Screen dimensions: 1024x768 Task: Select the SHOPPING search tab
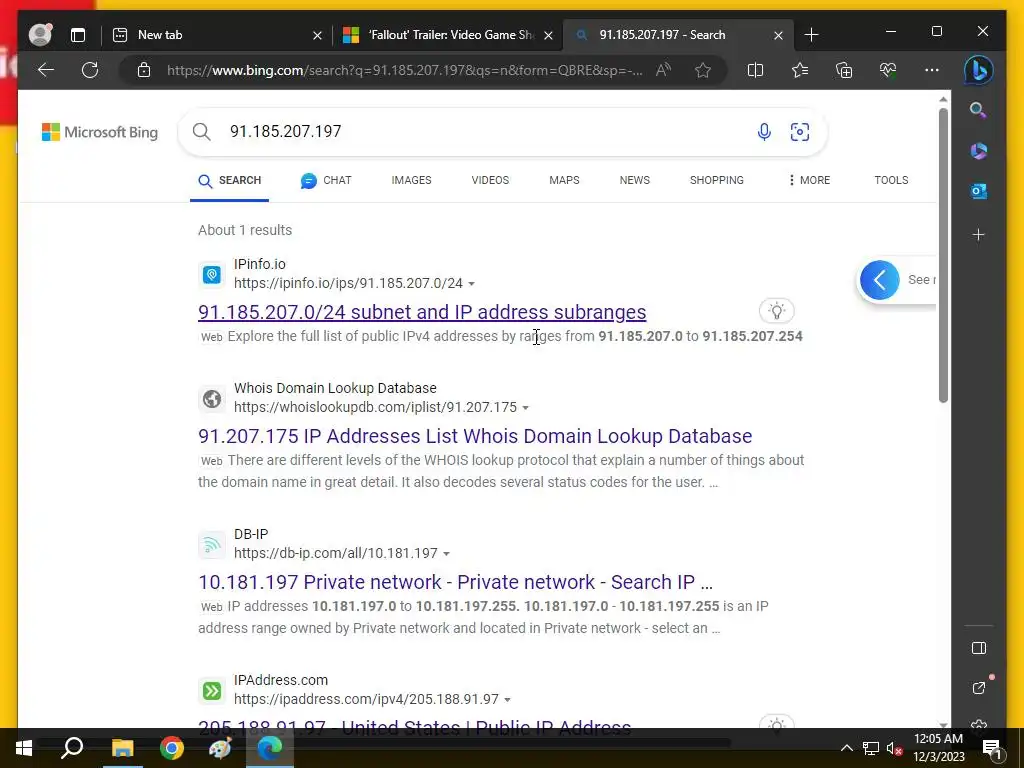click(716, 180)
